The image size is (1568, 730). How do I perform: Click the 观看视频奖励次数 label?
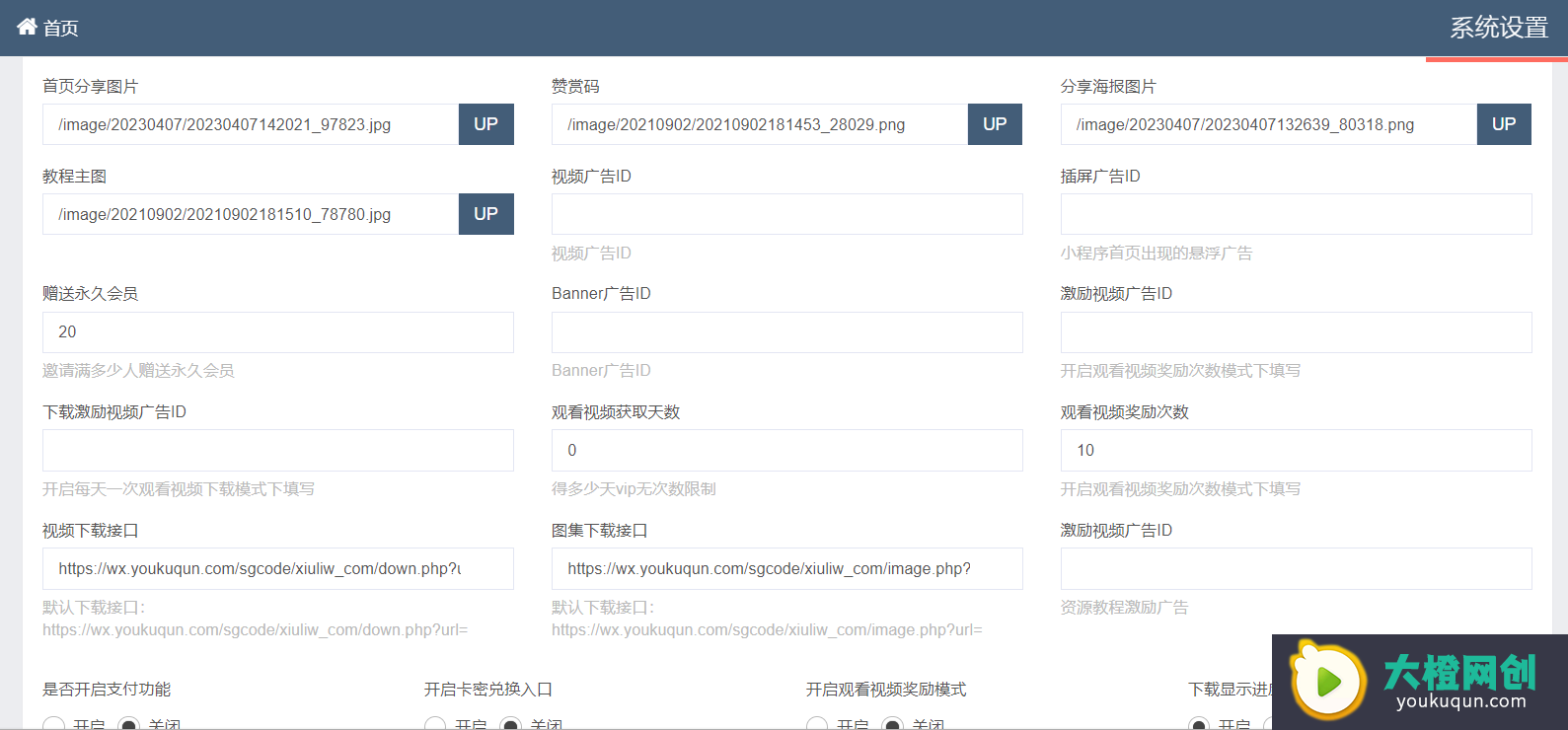pyautogui.click(x=1125, y=412)
